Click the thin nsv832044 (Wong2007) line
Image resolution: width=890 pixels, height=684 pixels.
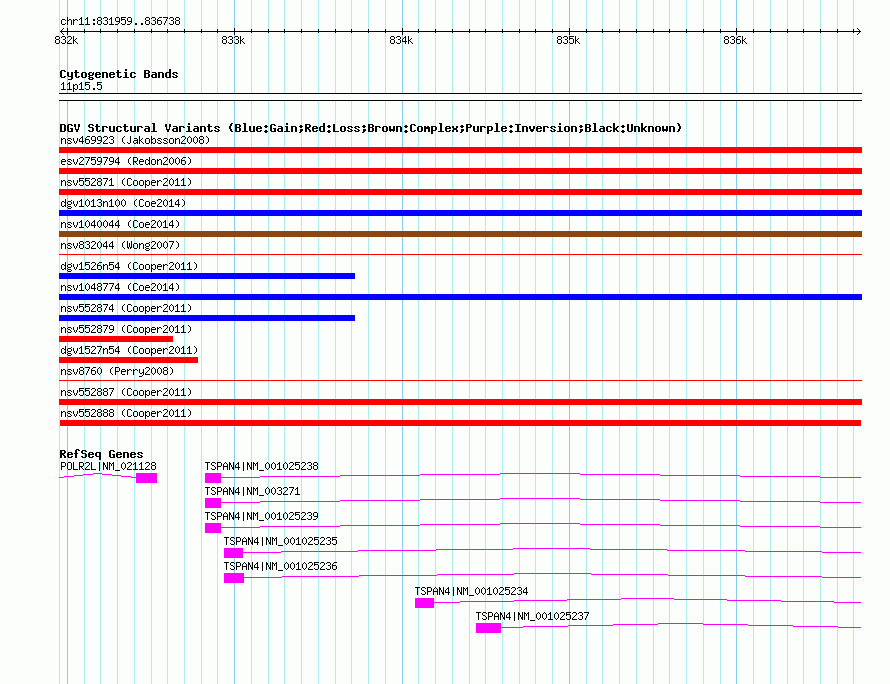pyautogui.click(x=460, y=254)
